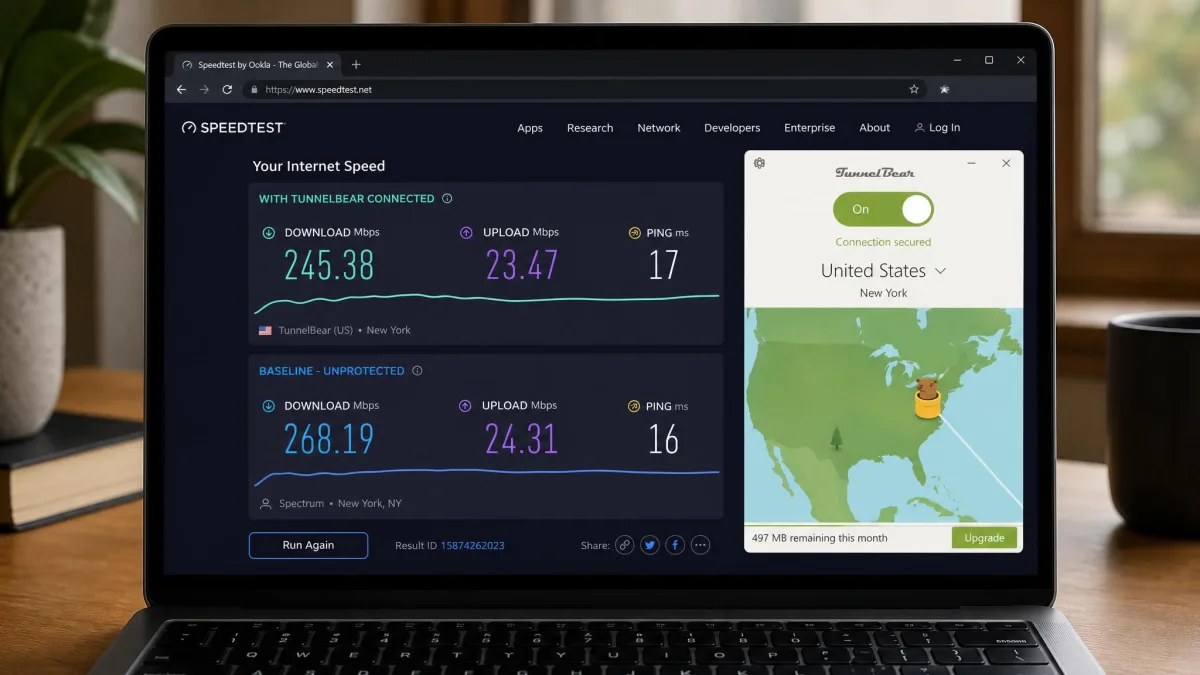Click upload icon in Baseline result
1200x675 pixels.
(x=465, y=406)
